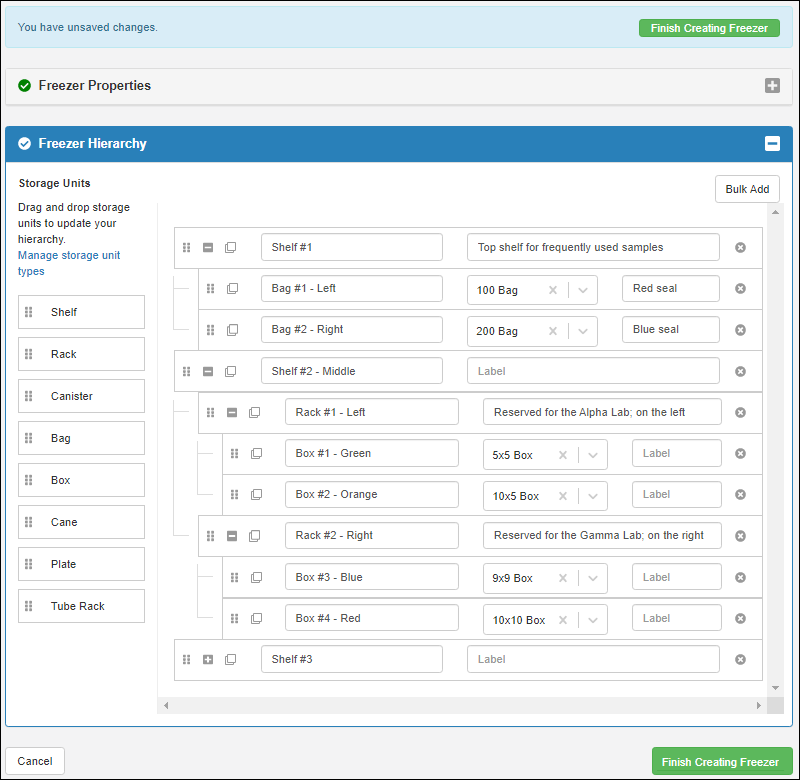Delete the Box #4 - Red row
The width and height of the screenshot is (800, 780).
(740, 619)
